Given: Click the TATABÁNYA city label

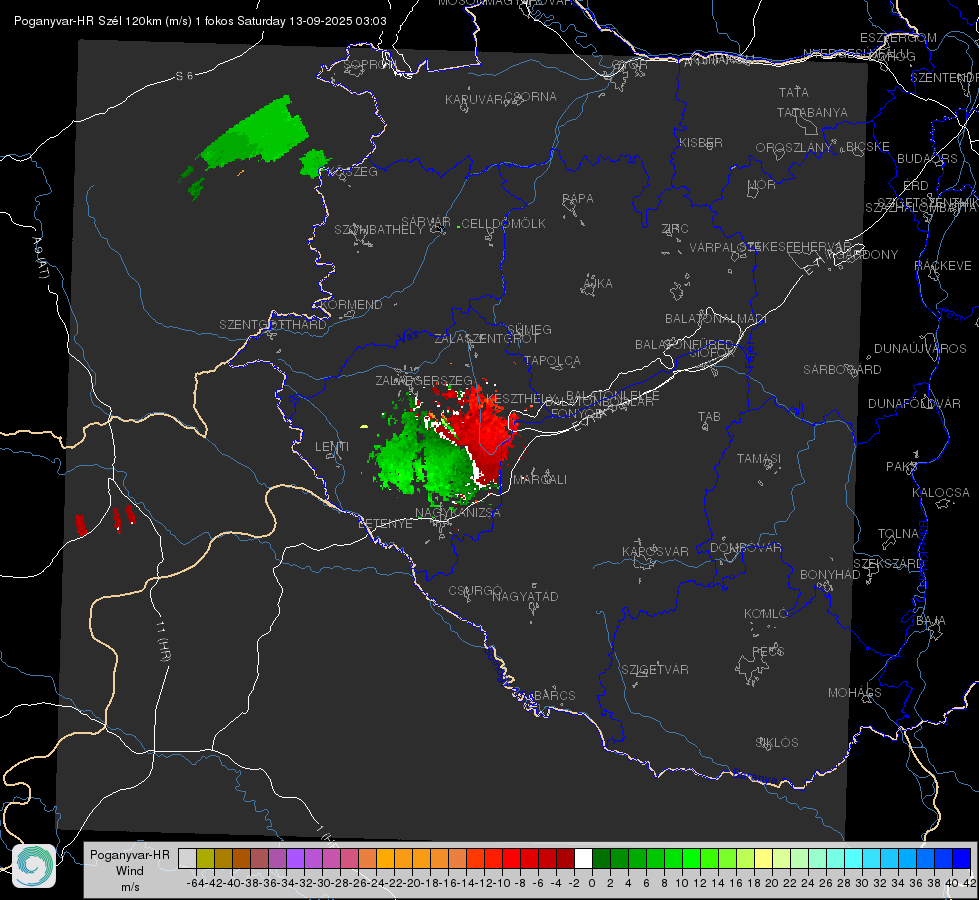Looking at the screenshot, I should pos(812,113).
